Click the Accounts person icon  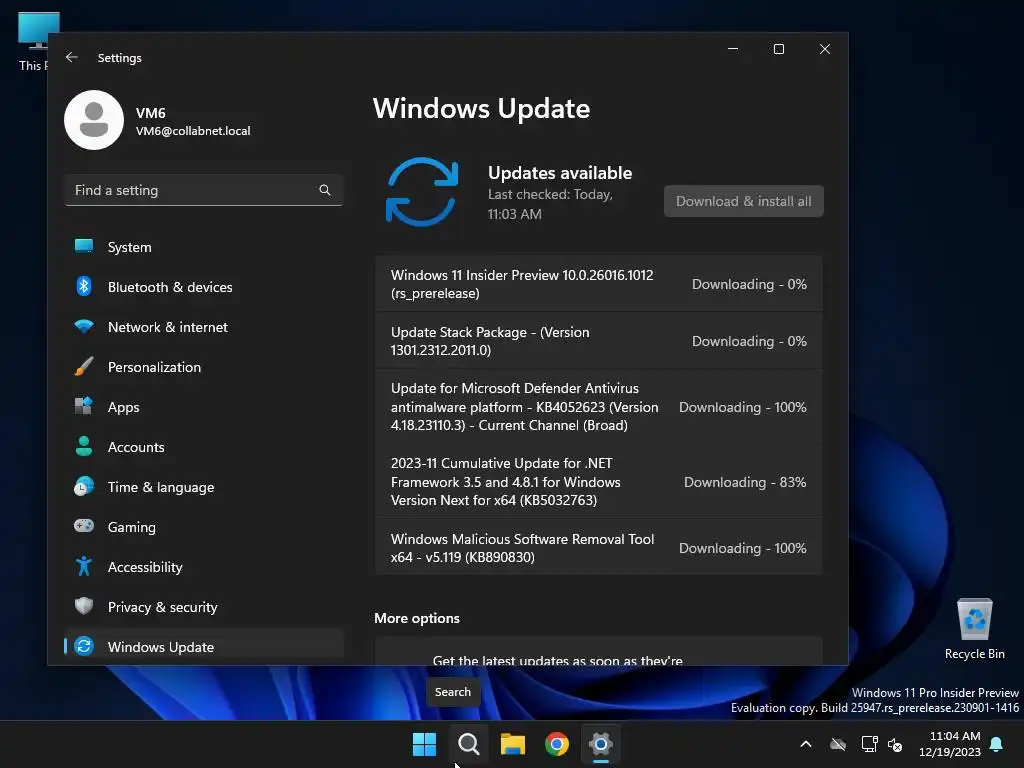(x=84, y=446)
